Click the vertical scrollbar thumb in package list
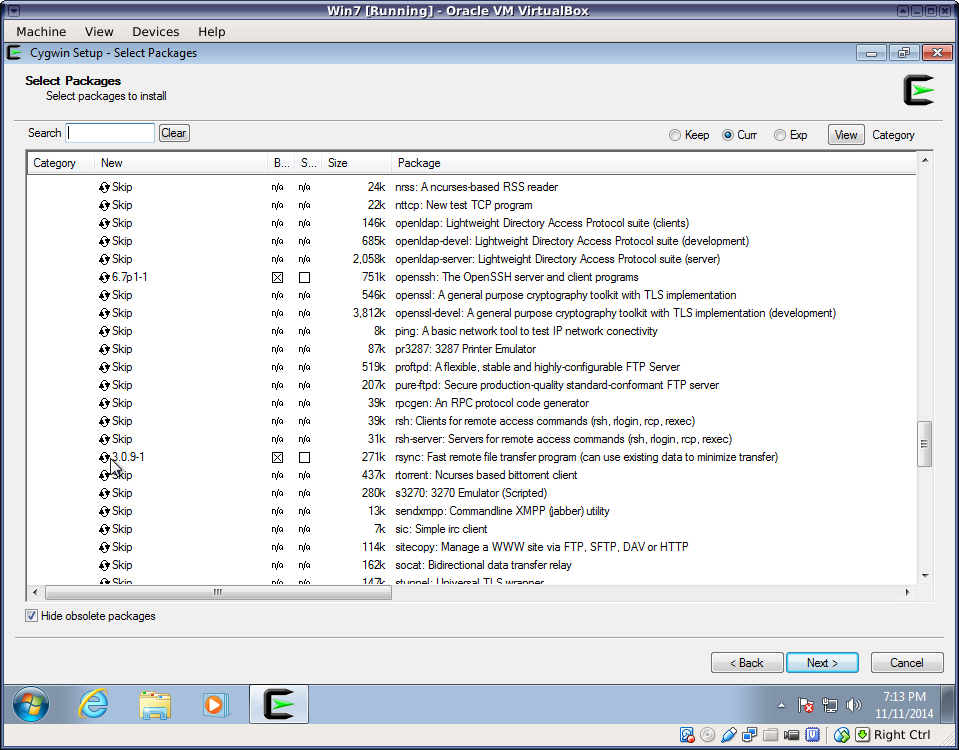The width and height of the screenshot is (959, 750). (924, 444)
